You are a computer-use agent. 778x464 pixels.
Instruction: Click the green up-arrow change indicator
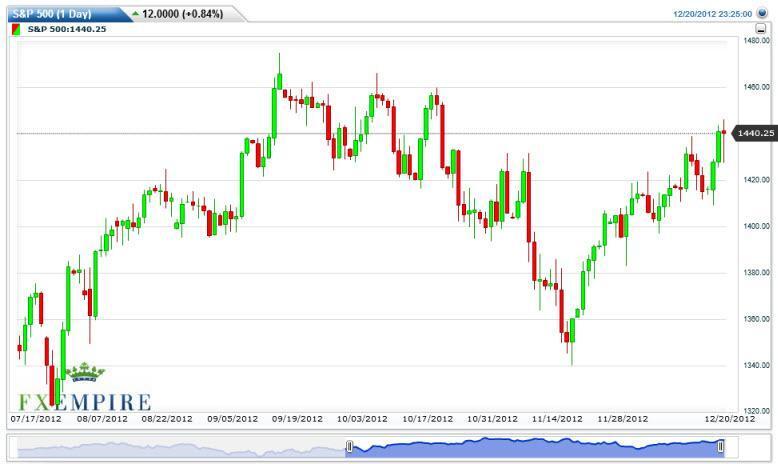click(136, 13)
